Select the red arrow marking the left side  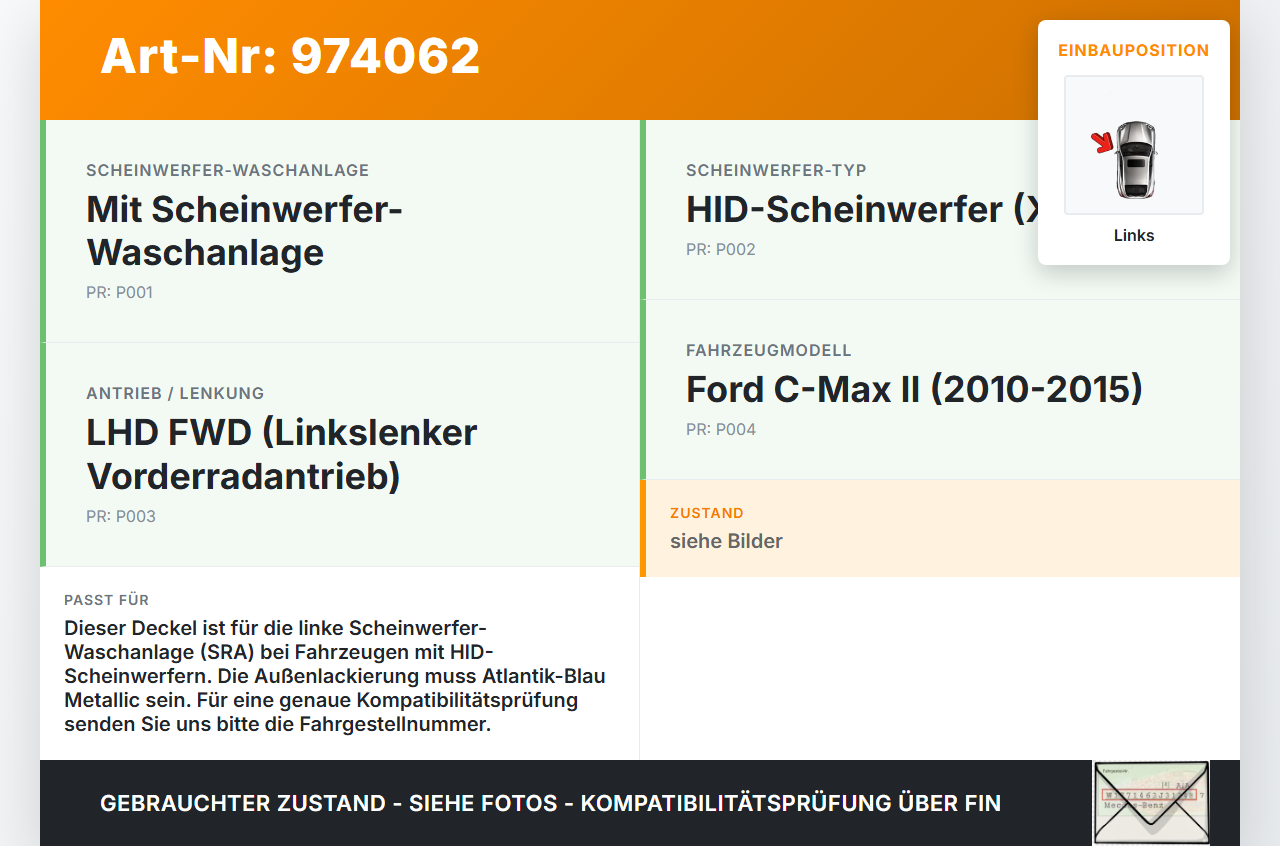pos(1103,143)
